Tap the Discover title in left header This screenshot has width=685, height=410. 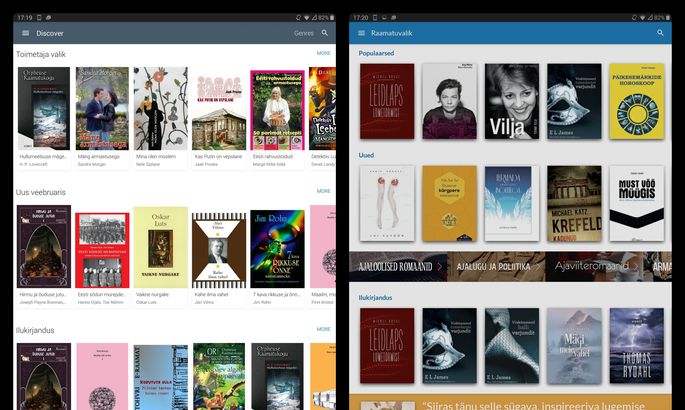coord(50,33)
